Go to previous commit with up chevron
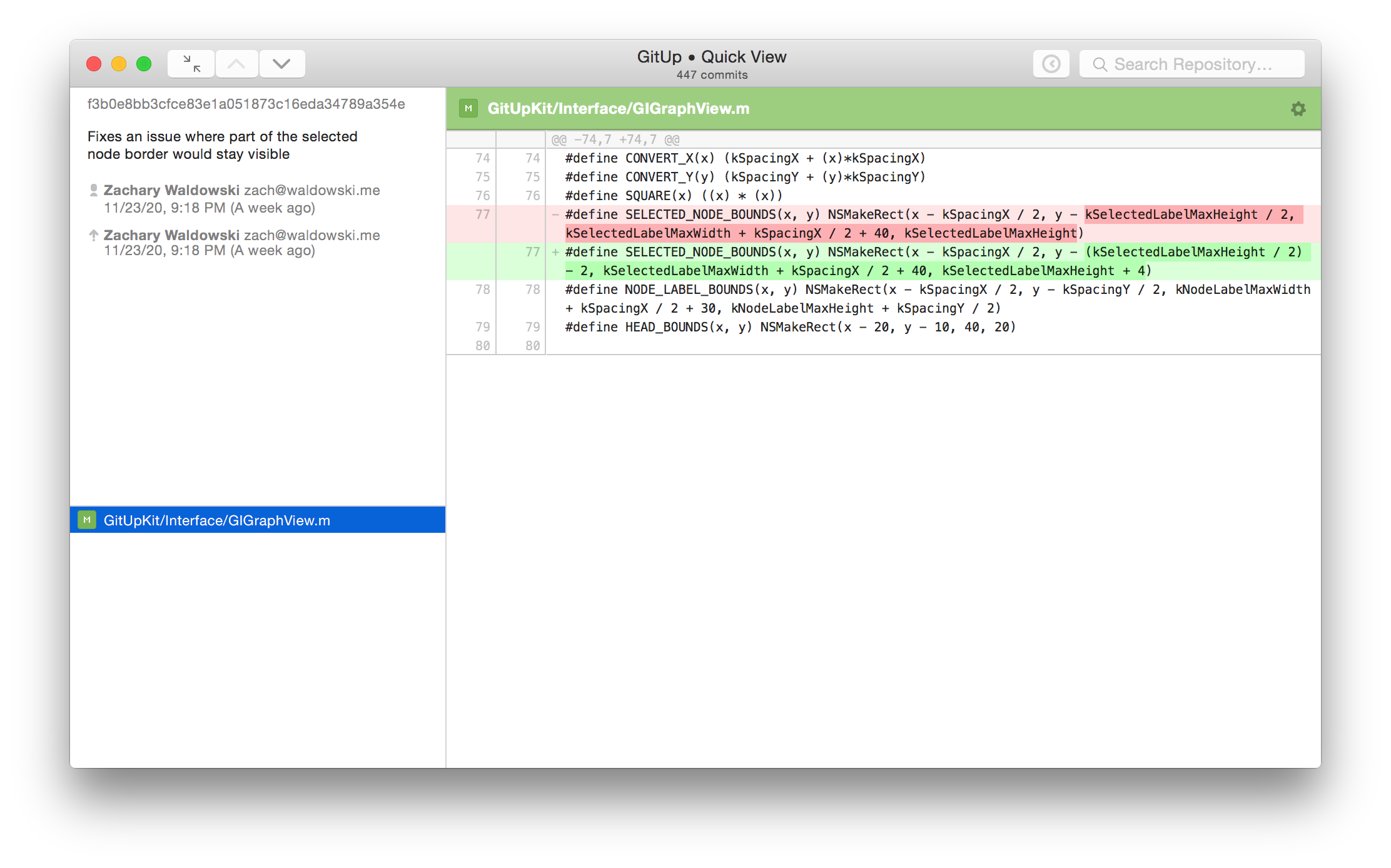This screenshot has height=868, width=1391. pos(236,64)
